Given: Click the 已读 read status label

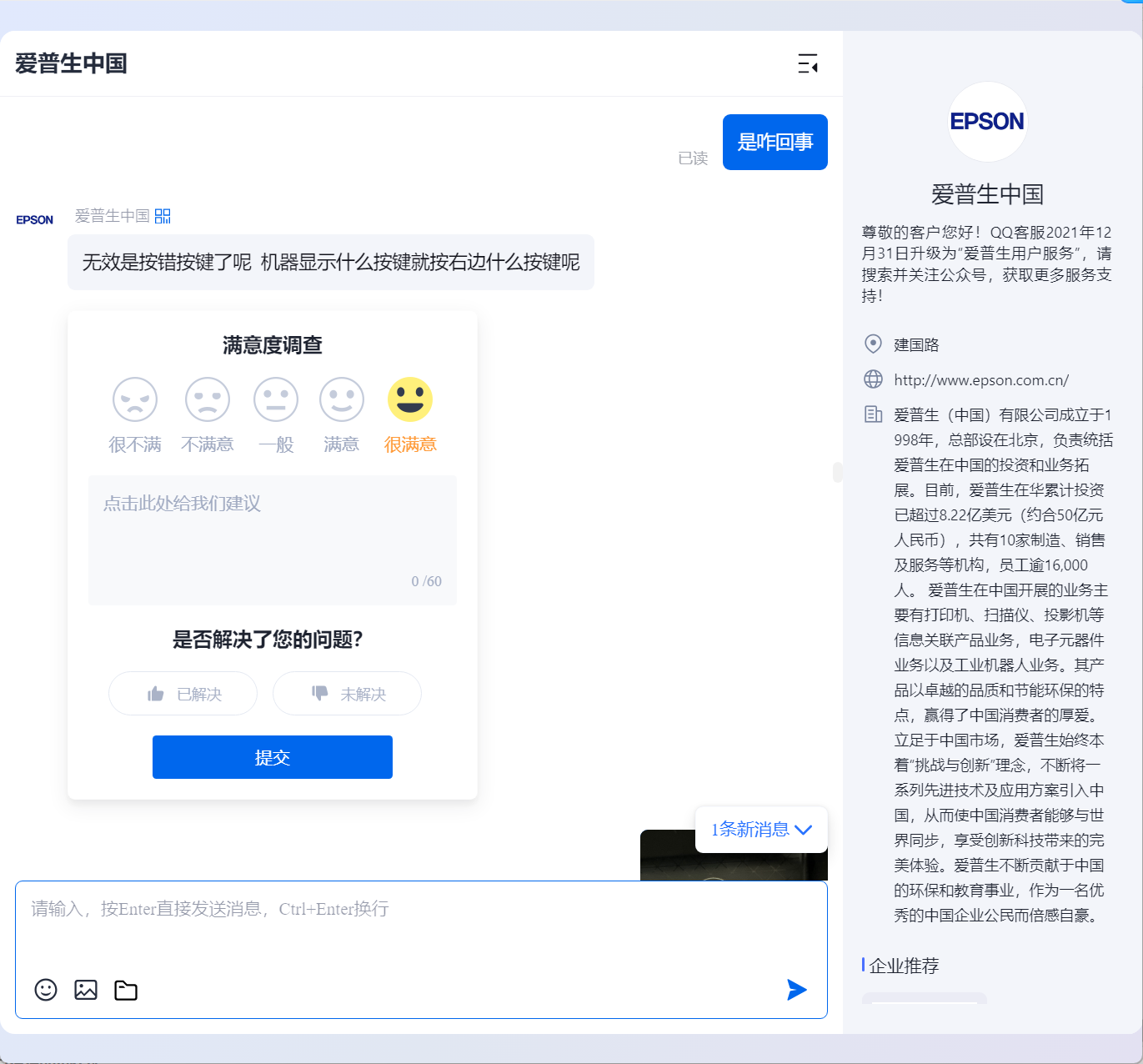Looking at the screenshot, I should (693, 158).
